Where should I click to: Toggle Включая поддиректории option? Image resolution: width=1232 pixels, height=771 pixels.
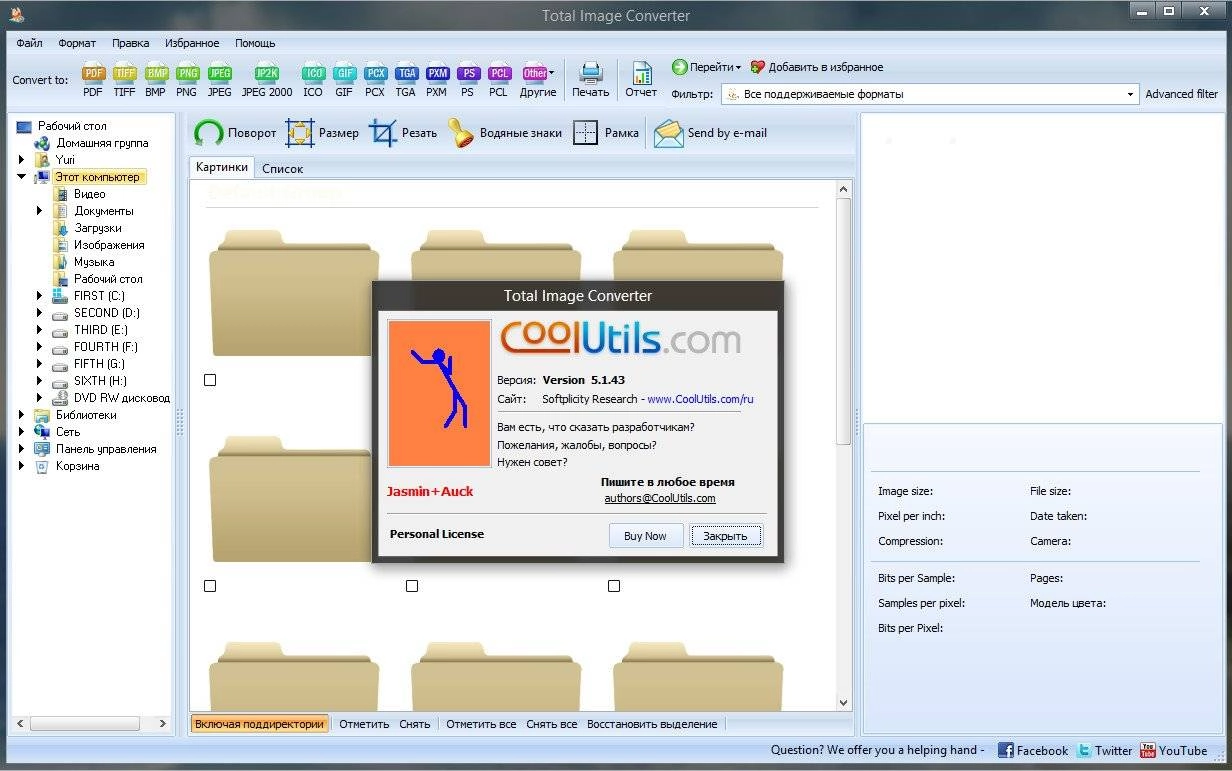(259, 724)
